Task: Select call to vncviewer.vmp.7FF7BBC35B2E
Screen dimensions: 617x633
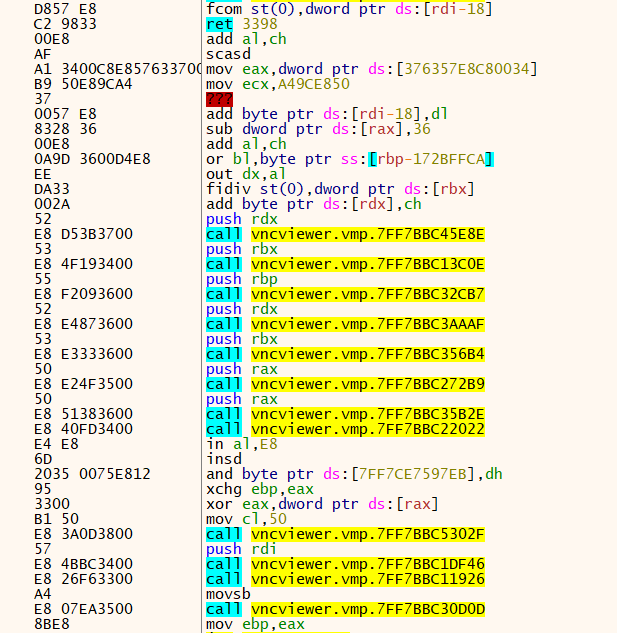Action: pyautogui.click(x=345, y=414)
